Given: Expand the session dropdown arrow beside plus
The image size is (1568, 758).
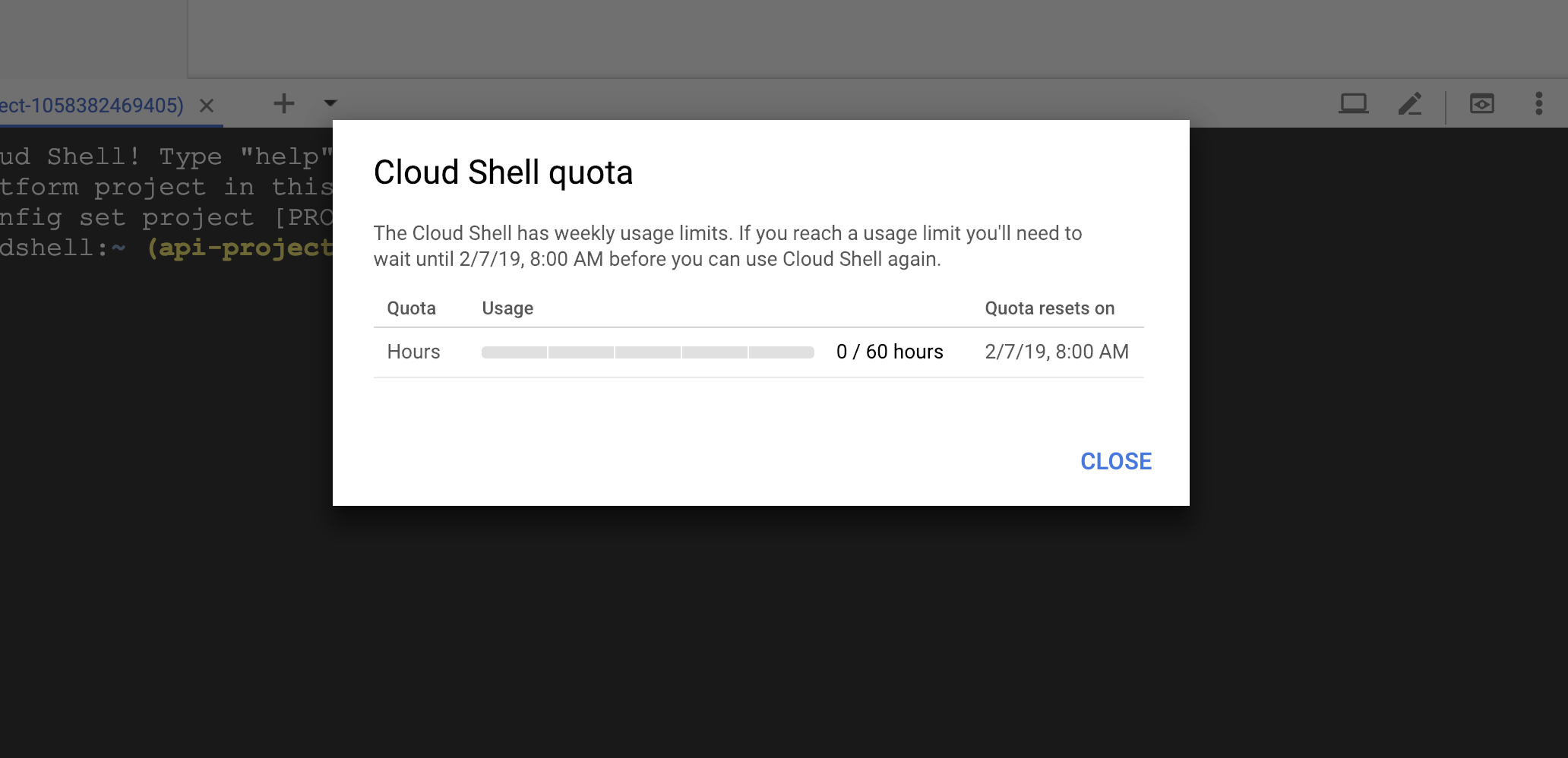Looking at the screenshot, I should pos(330,103).
